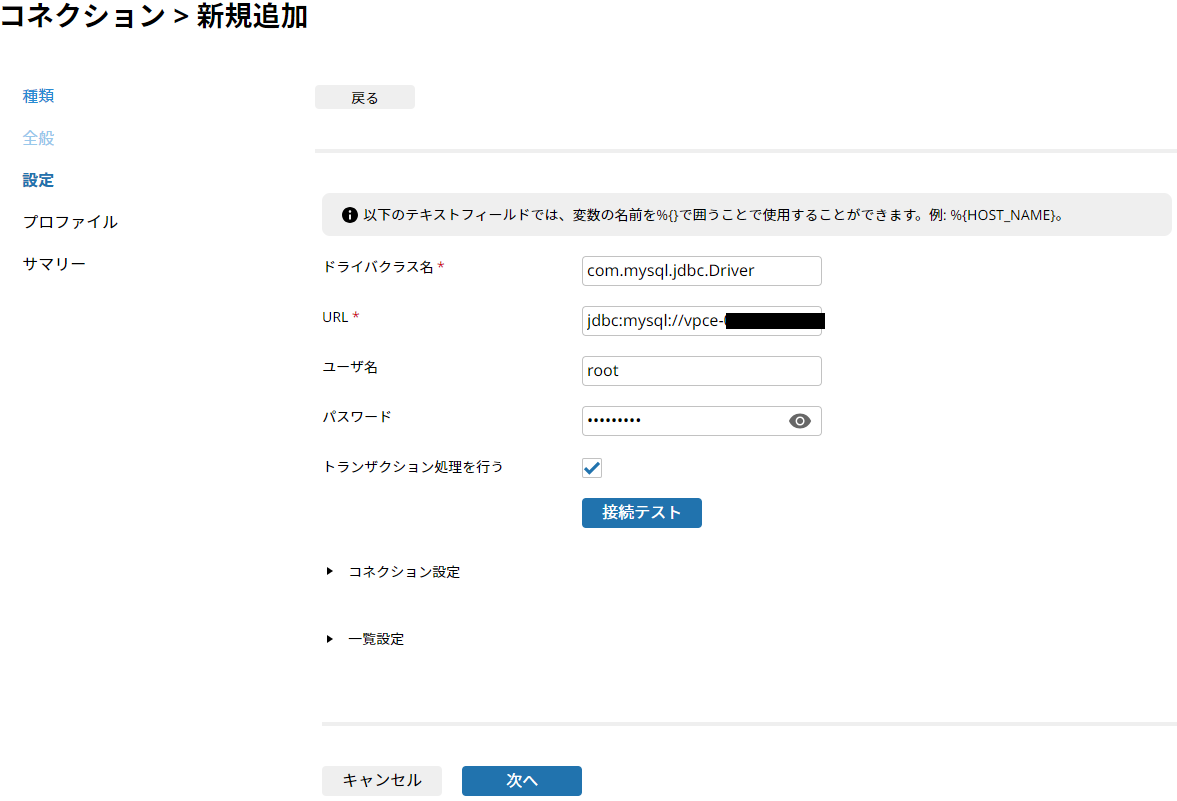
Task: Focus the ドライバクラス名 input field
Action: [700, 271]
